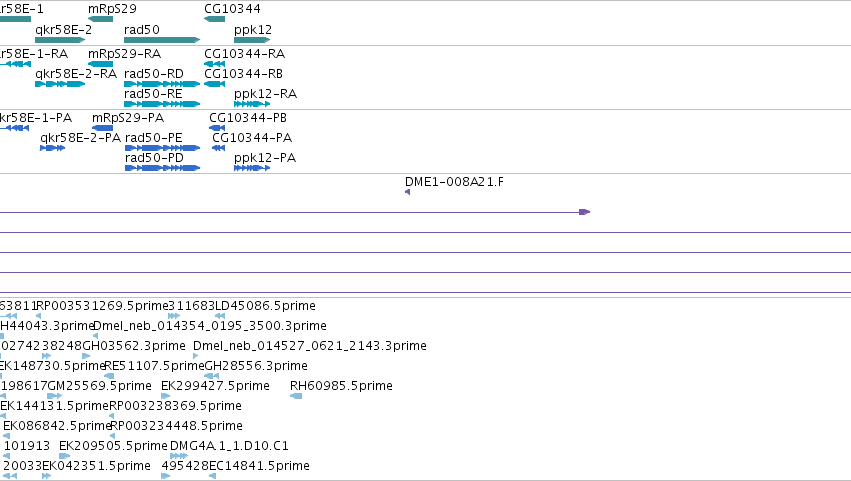This screenshot has height=481, width=851.
Task: Select the DME1-008A21.F label
Action: 454,182
